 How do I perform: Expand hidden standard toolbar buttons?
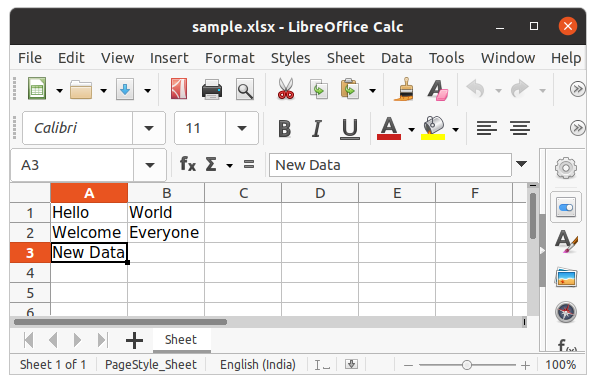577,89
